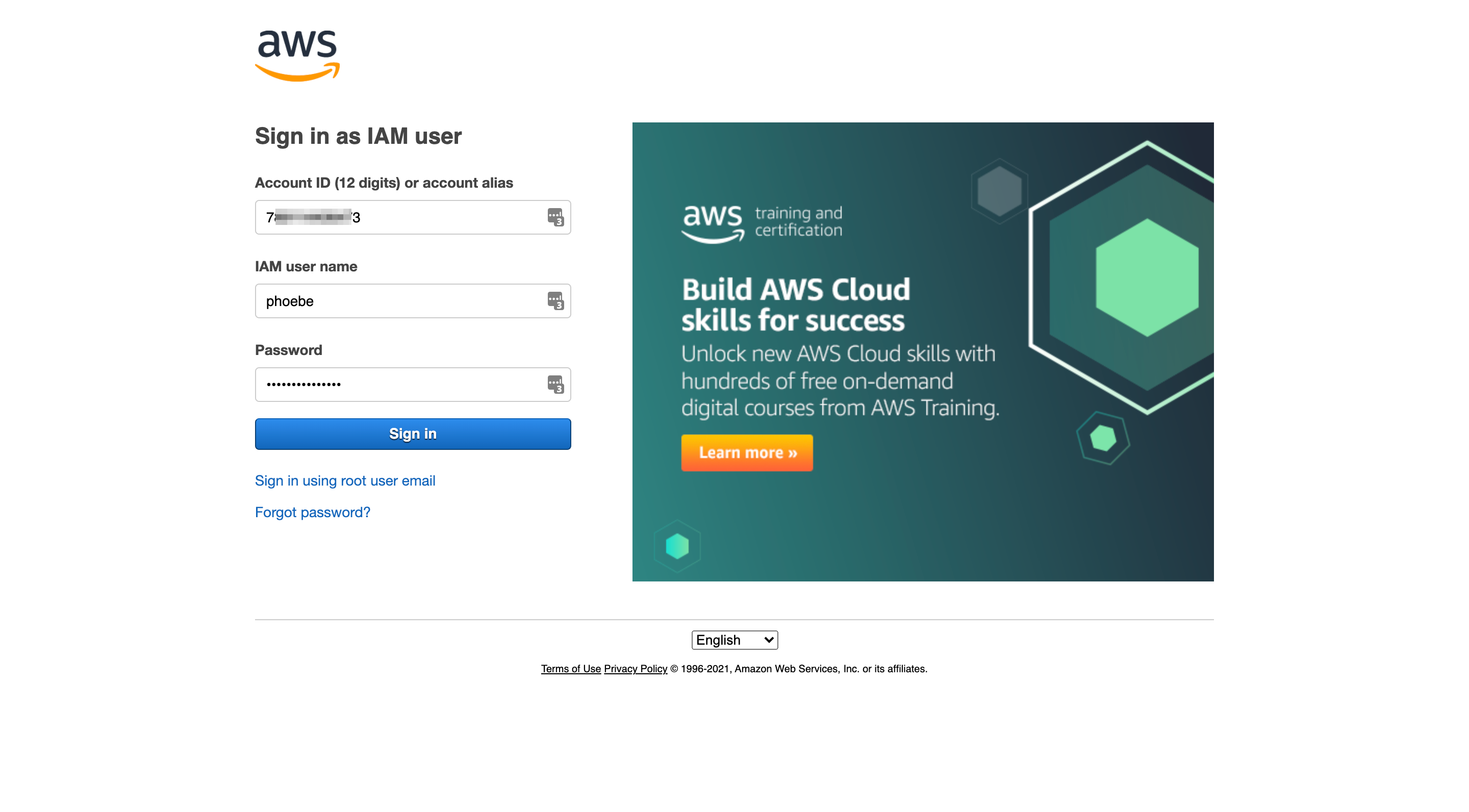Click the blue Sign in button
The height and width of the screenshot is (812, 1469).
pos(413,434)
